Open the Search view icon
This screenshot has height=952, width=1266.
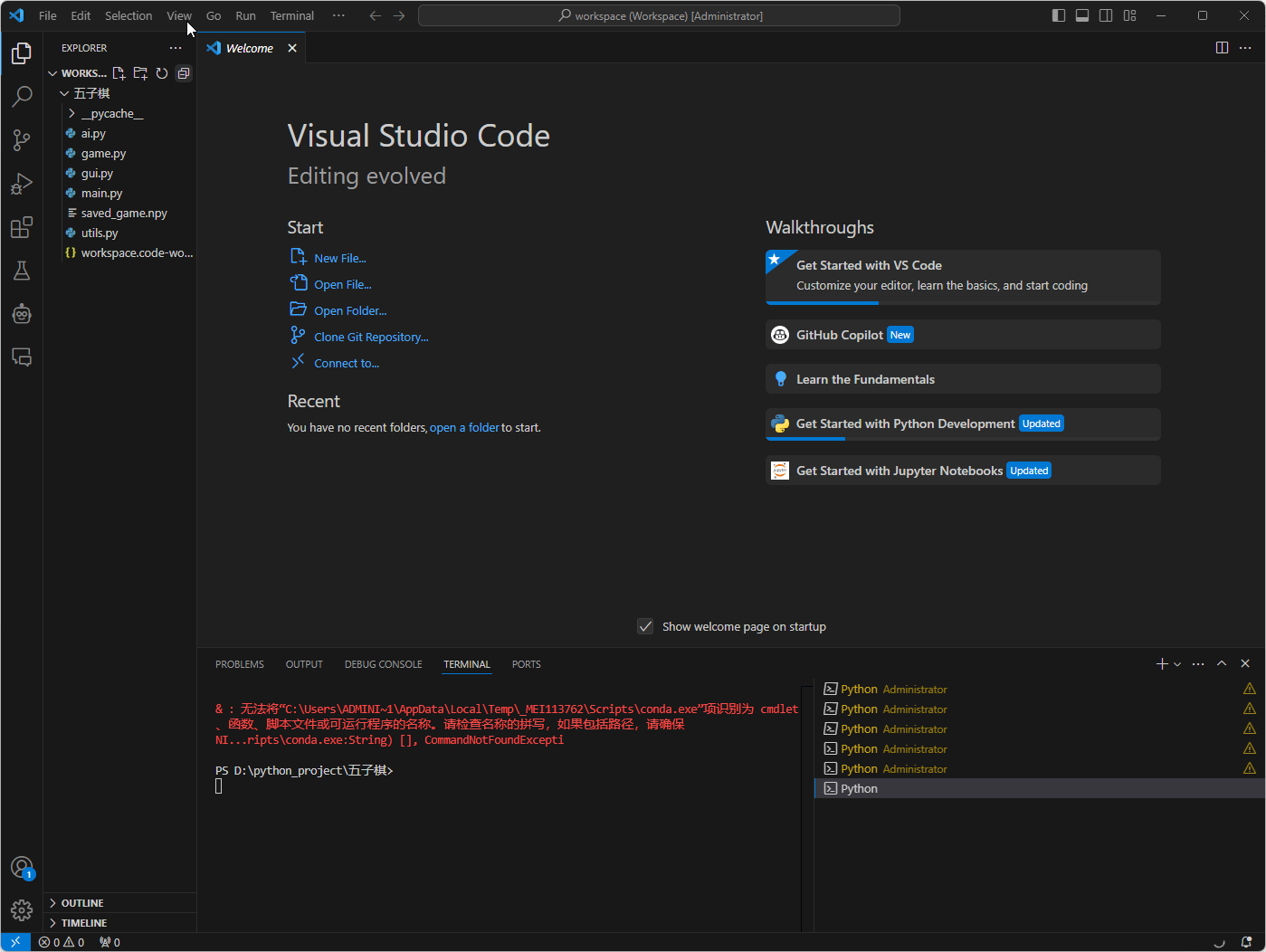click(22, 97)
